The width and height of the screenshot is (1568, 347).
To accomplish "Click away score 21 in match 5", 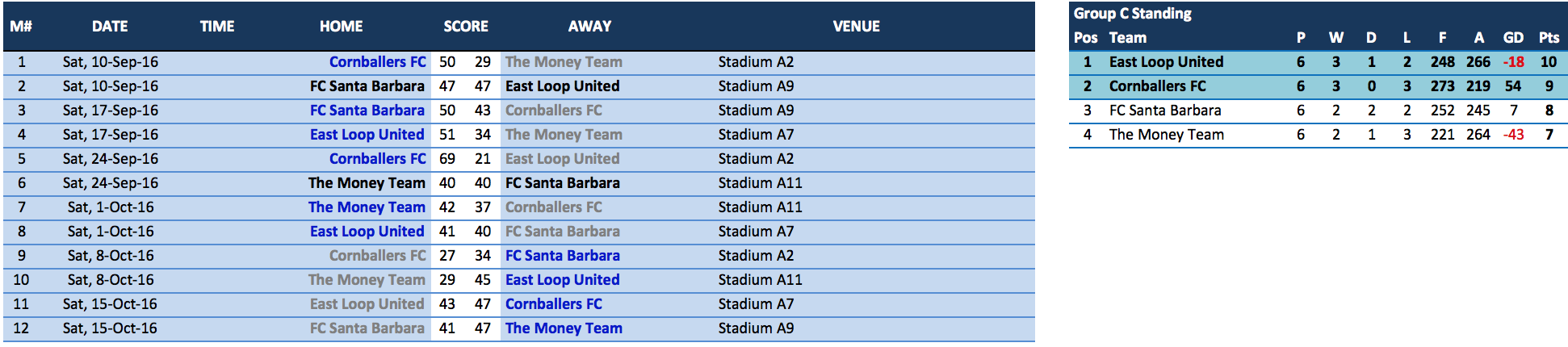I will pyautogui.click(x=483, y=159).
